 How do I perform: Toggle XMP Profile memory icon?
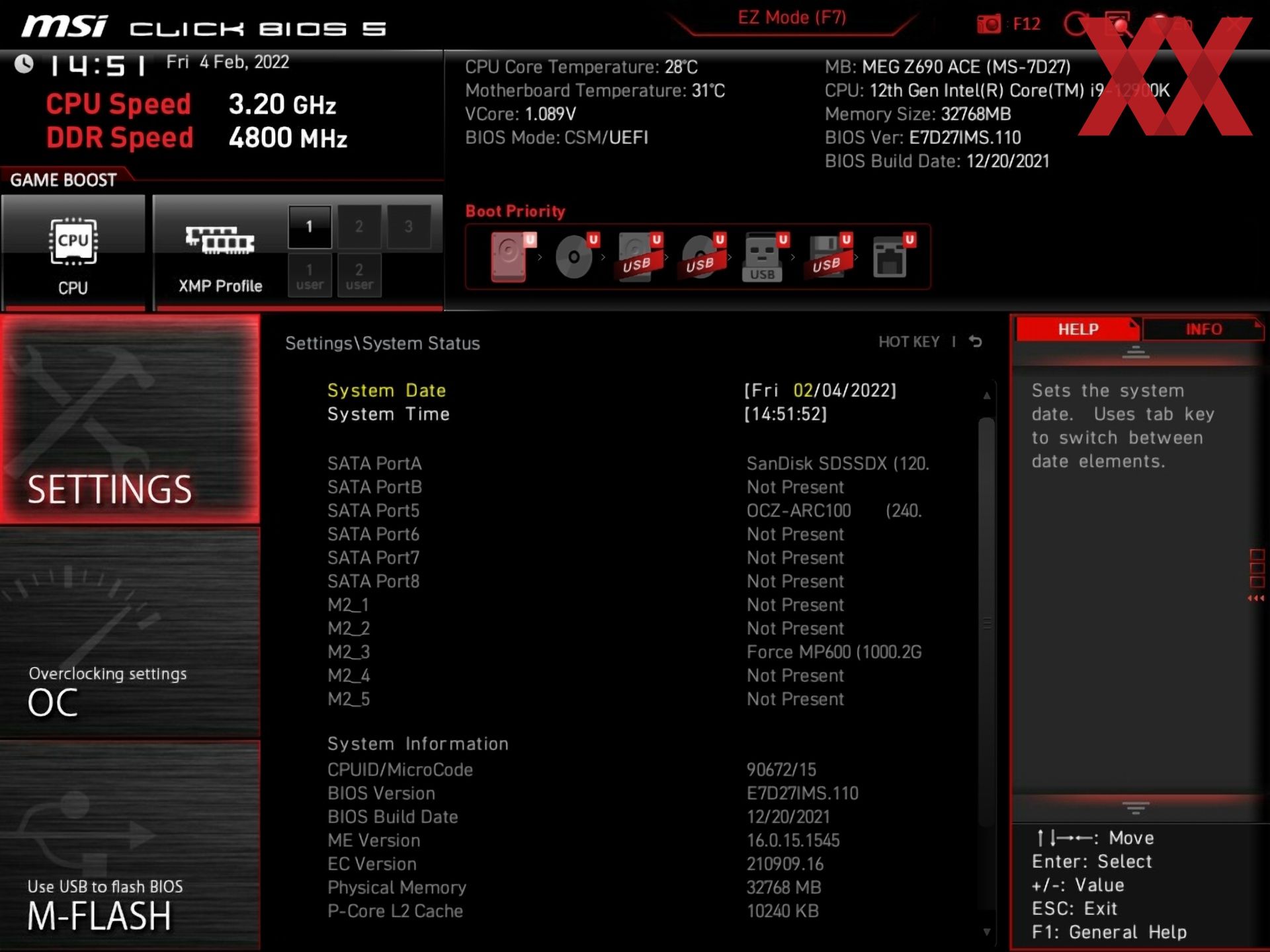pos(220,241)
